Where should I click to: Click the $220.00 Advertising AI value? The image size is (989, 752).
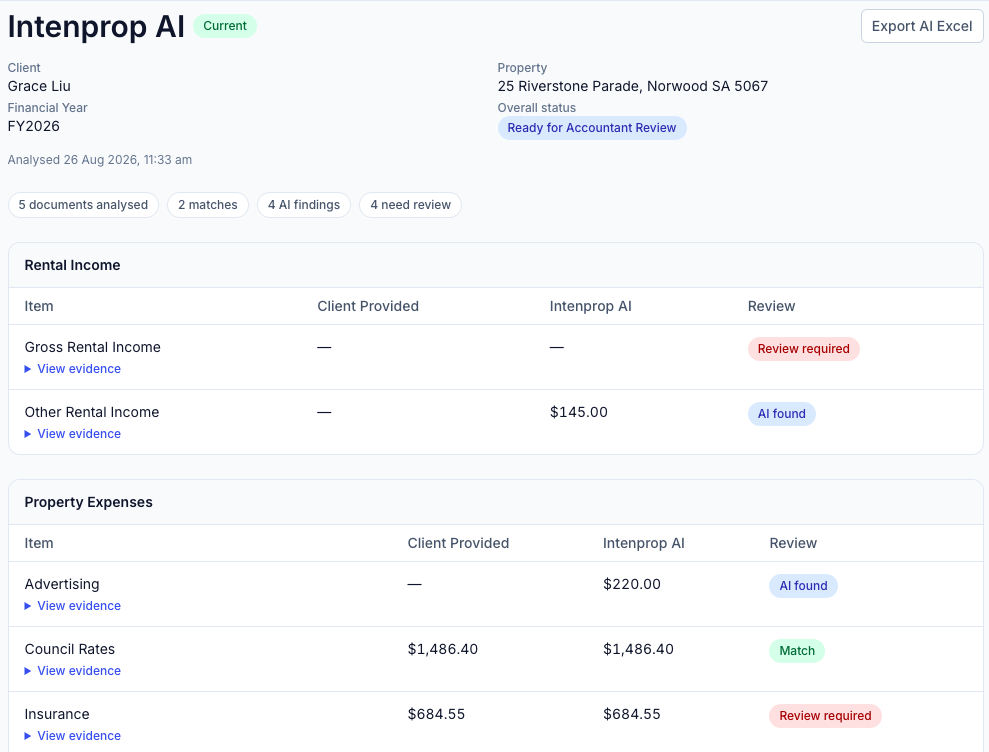click(631, 584)
